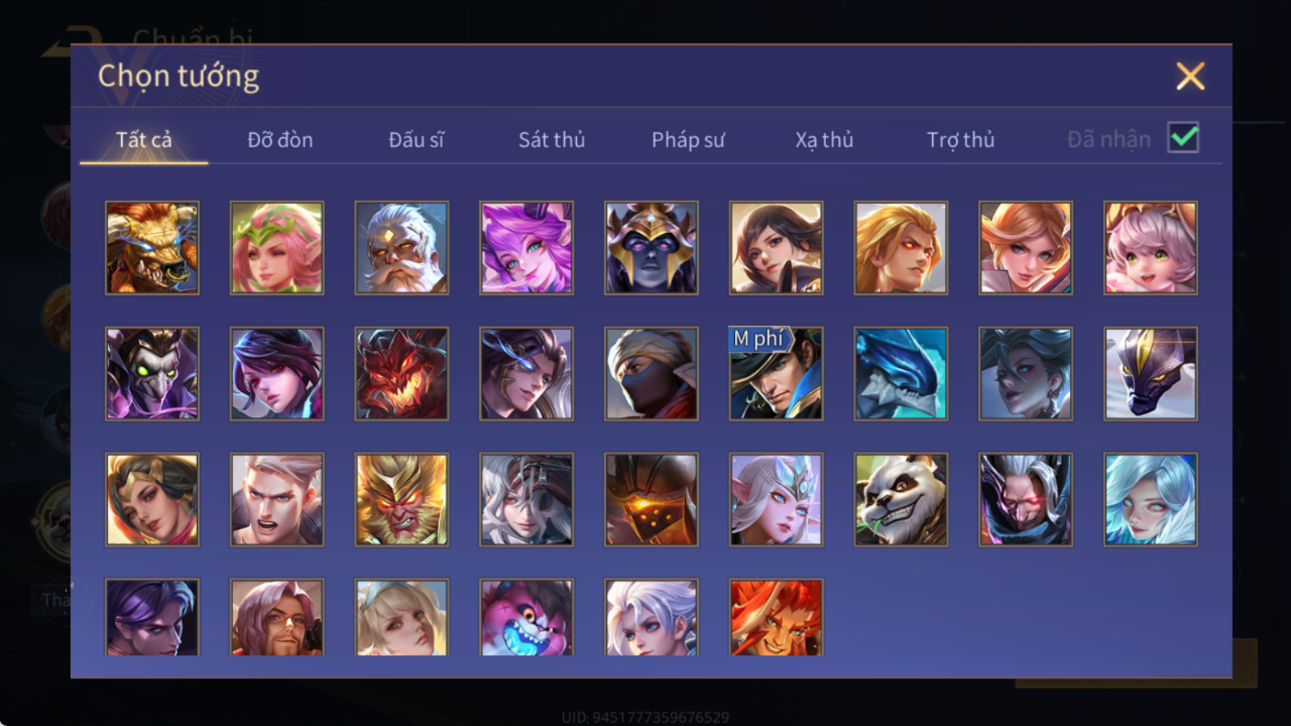Filter by the Xạ thủ tab

[x=824, y=140]
